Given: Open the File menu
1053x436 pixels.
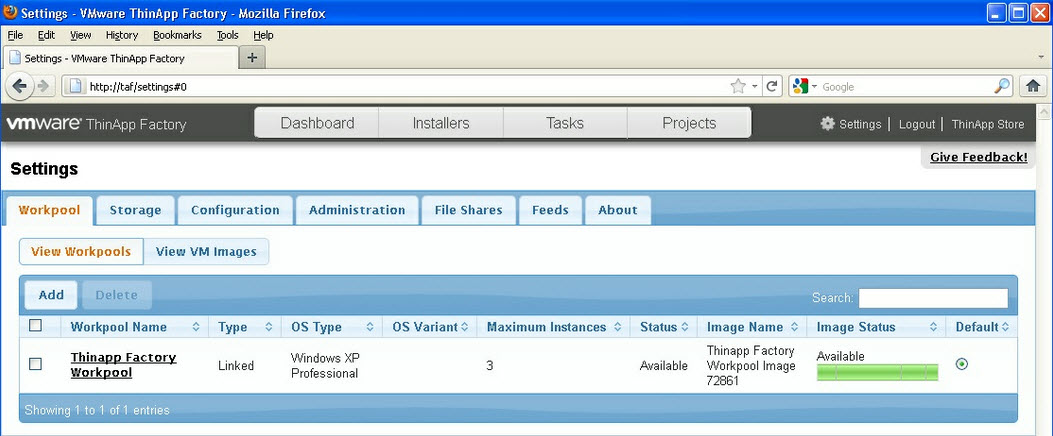Looking at the screenshot, I should (15, 35).
